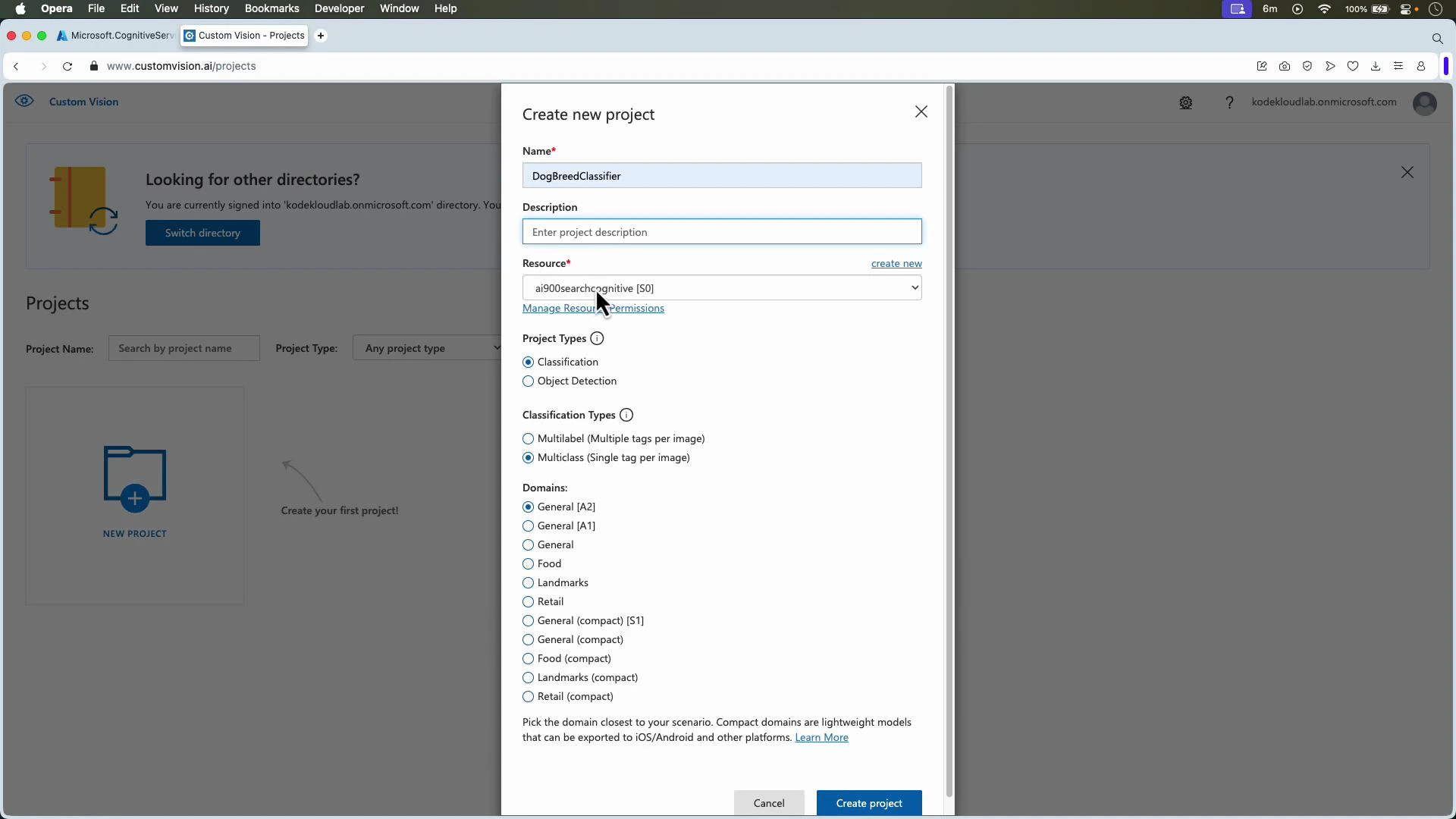Click the New Project folder icon
The image size is (1456, 819).
[x=135, y=479]
